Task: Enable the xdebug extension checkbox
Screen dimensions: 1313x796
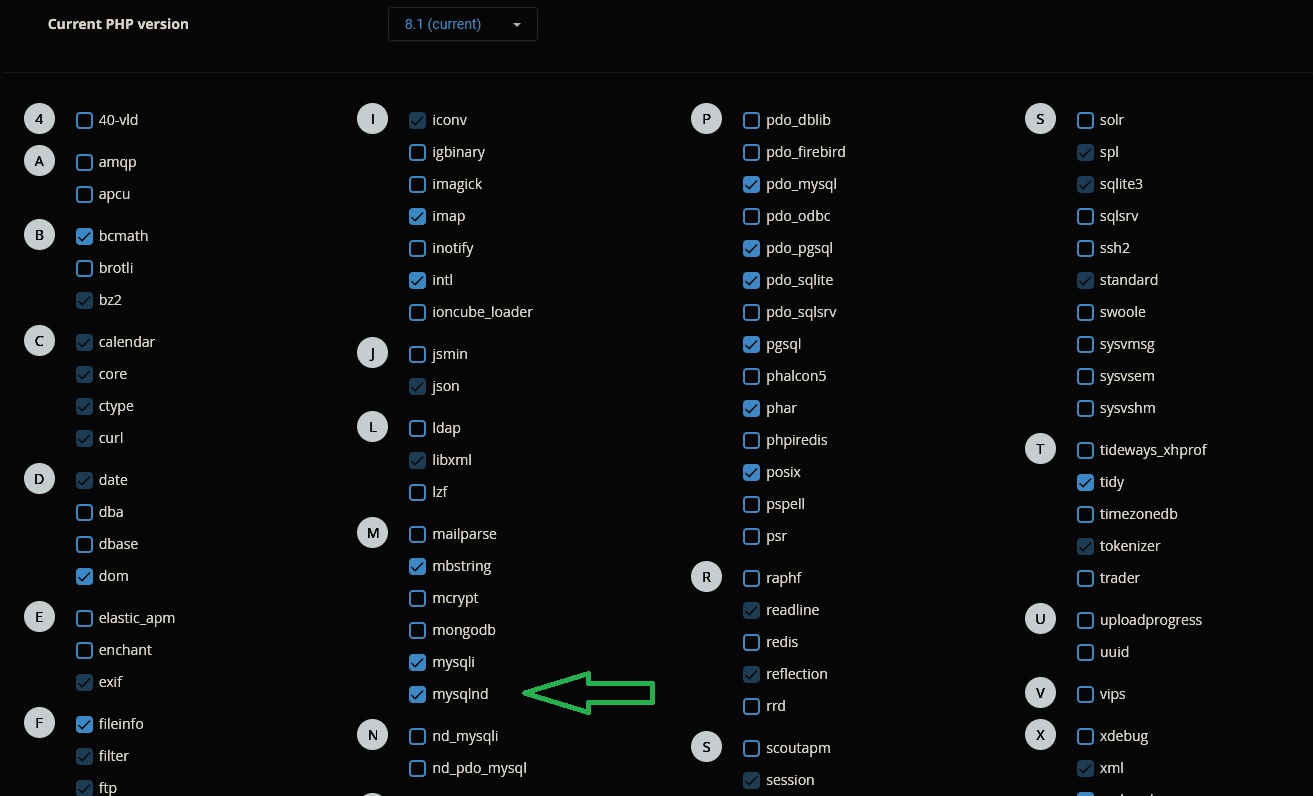Action: point(1085,736)
